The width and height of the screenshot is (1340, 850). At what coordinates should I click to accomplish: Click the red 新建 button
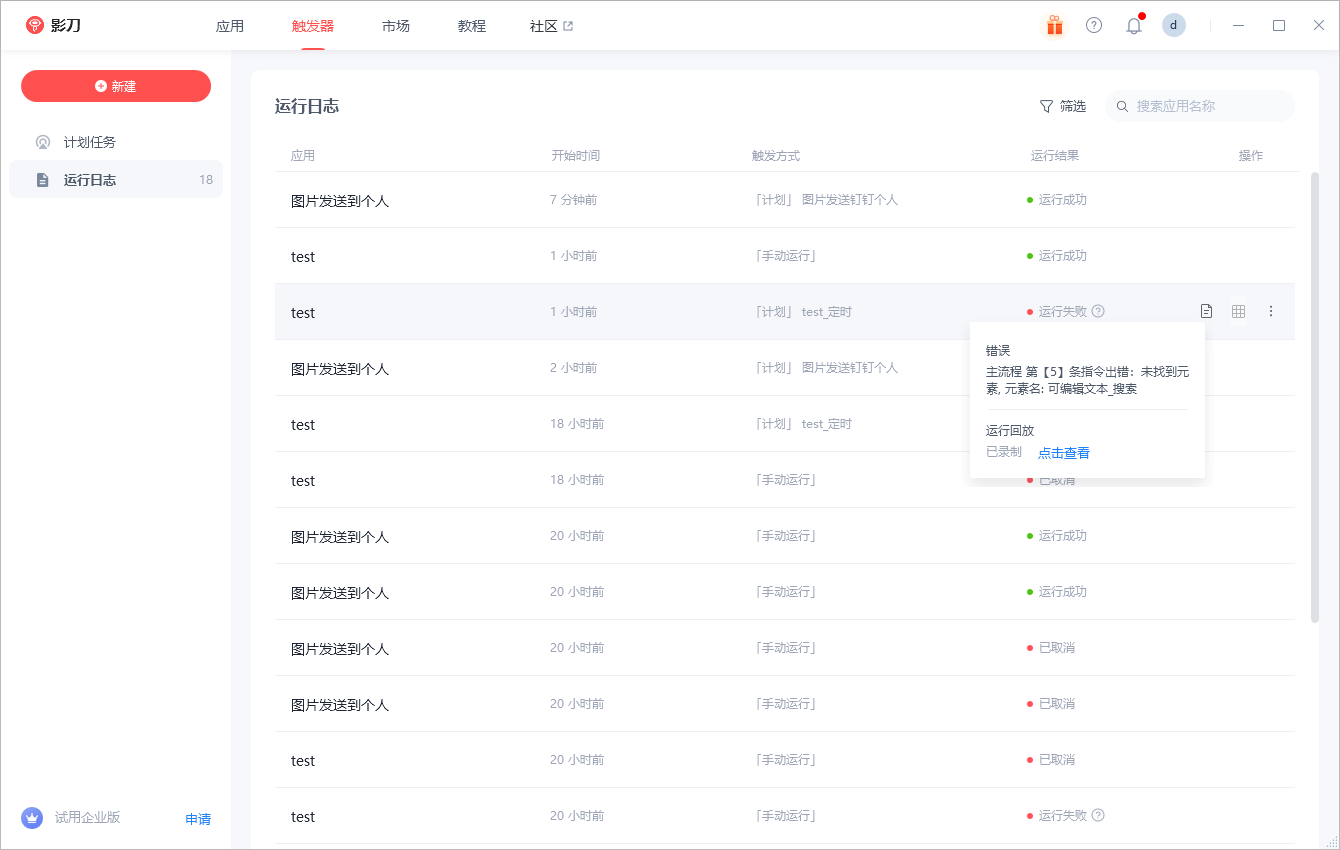click(116, 86)
